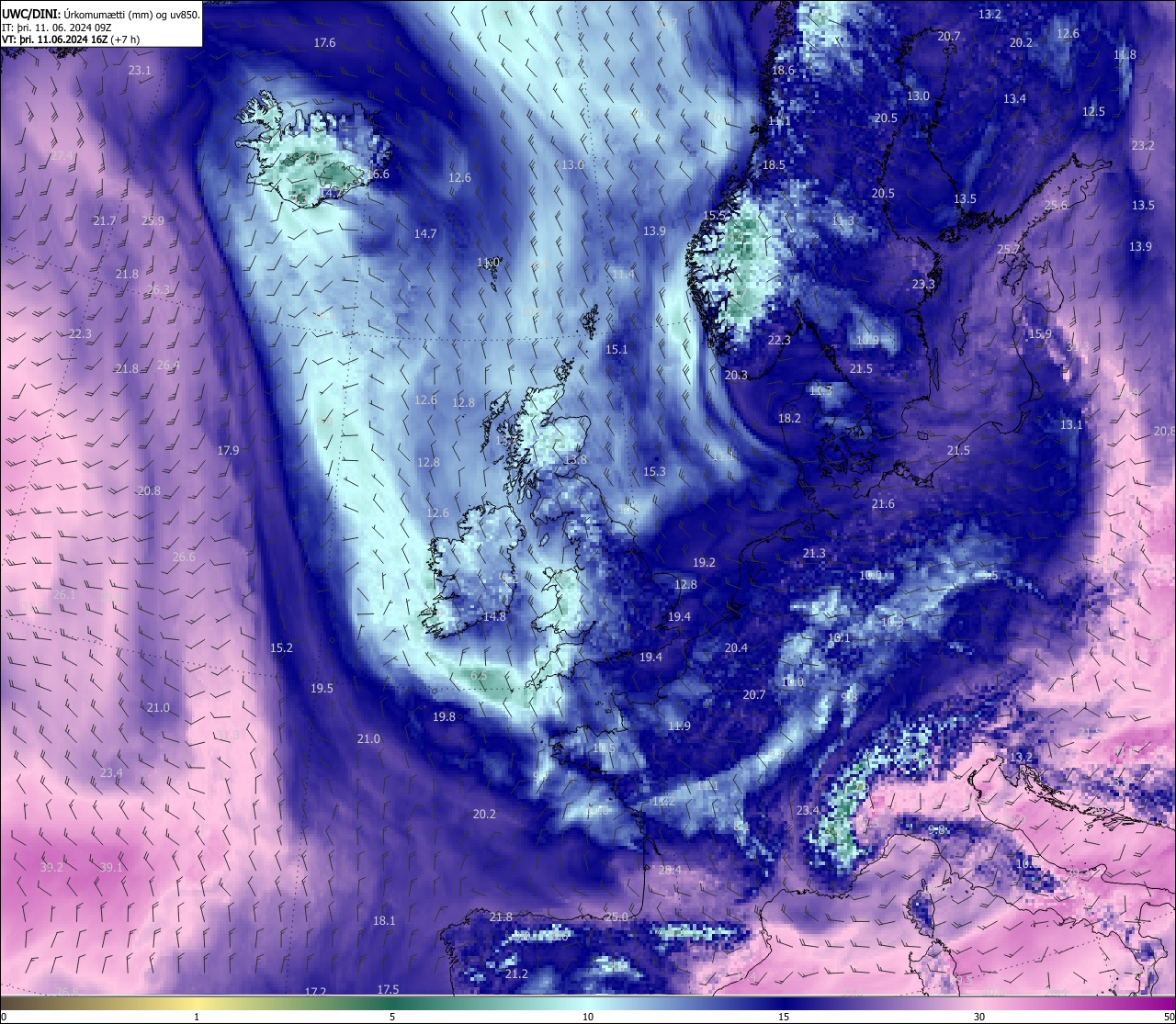Screen dimensions: 1176x1024
Task: Select the 13.4 value label
Action: [1014, 99]
